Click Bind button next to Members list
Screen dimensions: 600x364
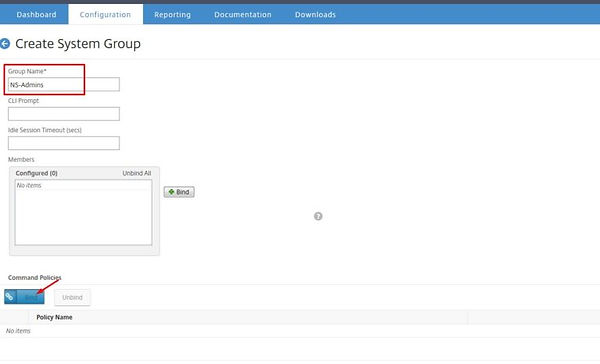click(179, 192)
